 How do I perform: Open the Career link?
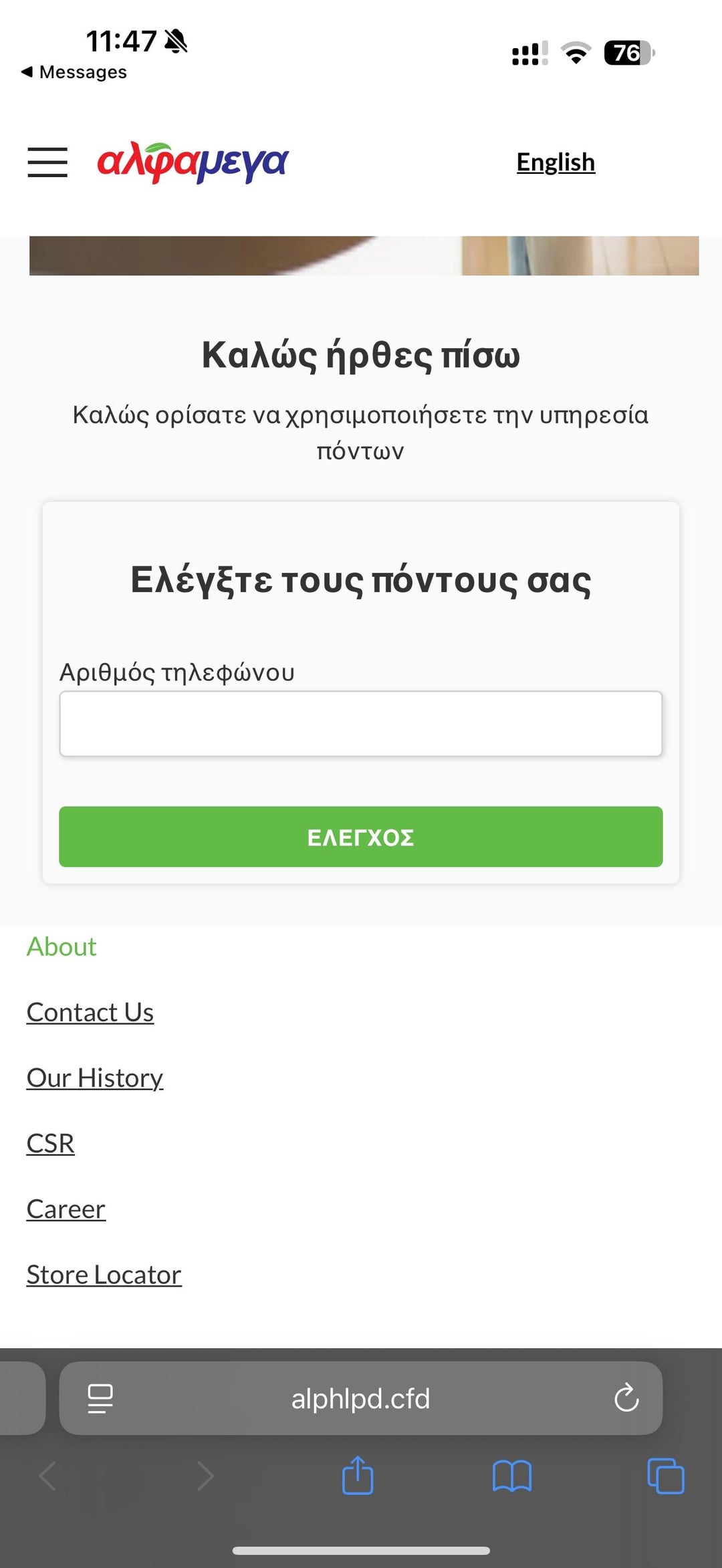66,1209
